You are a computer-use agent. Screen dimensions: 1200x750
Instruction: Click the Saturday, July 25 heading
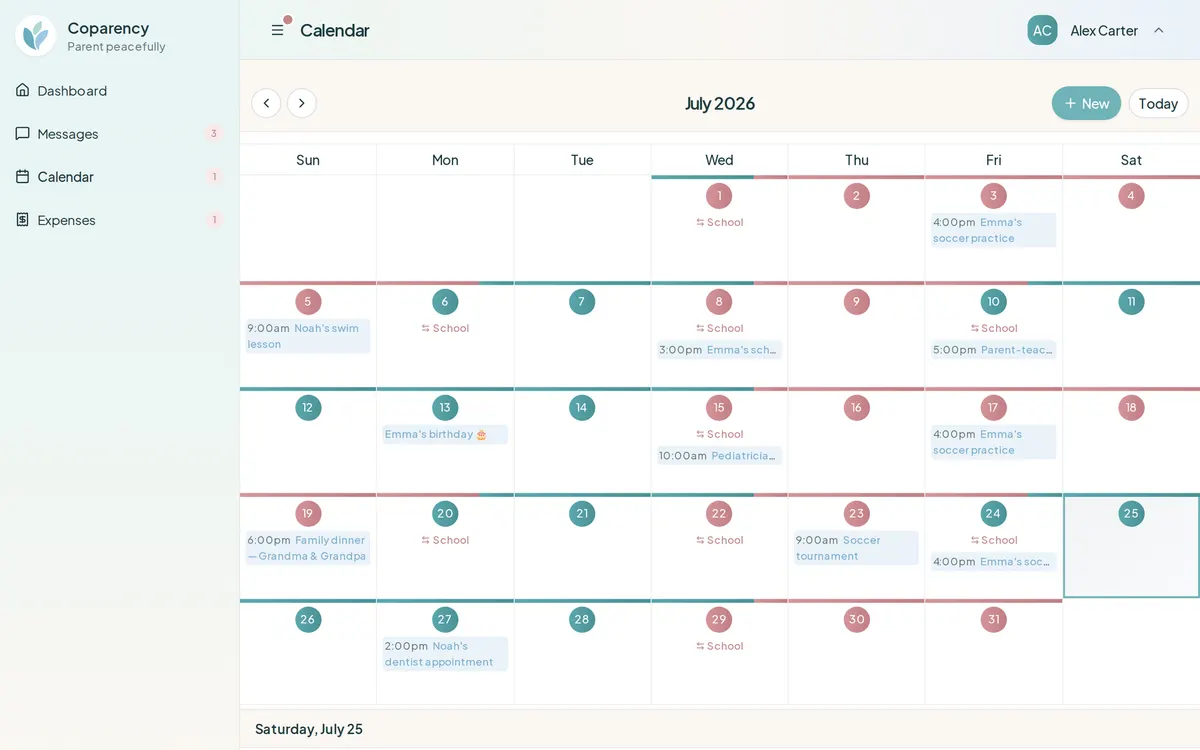309,729
